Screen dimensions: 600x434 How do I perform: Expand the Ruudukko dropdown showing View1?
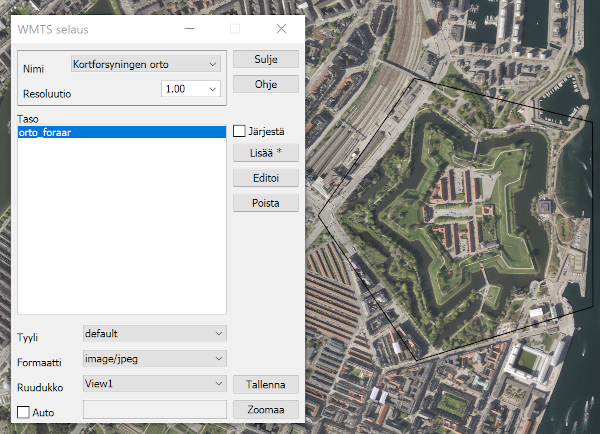(155, 383)
